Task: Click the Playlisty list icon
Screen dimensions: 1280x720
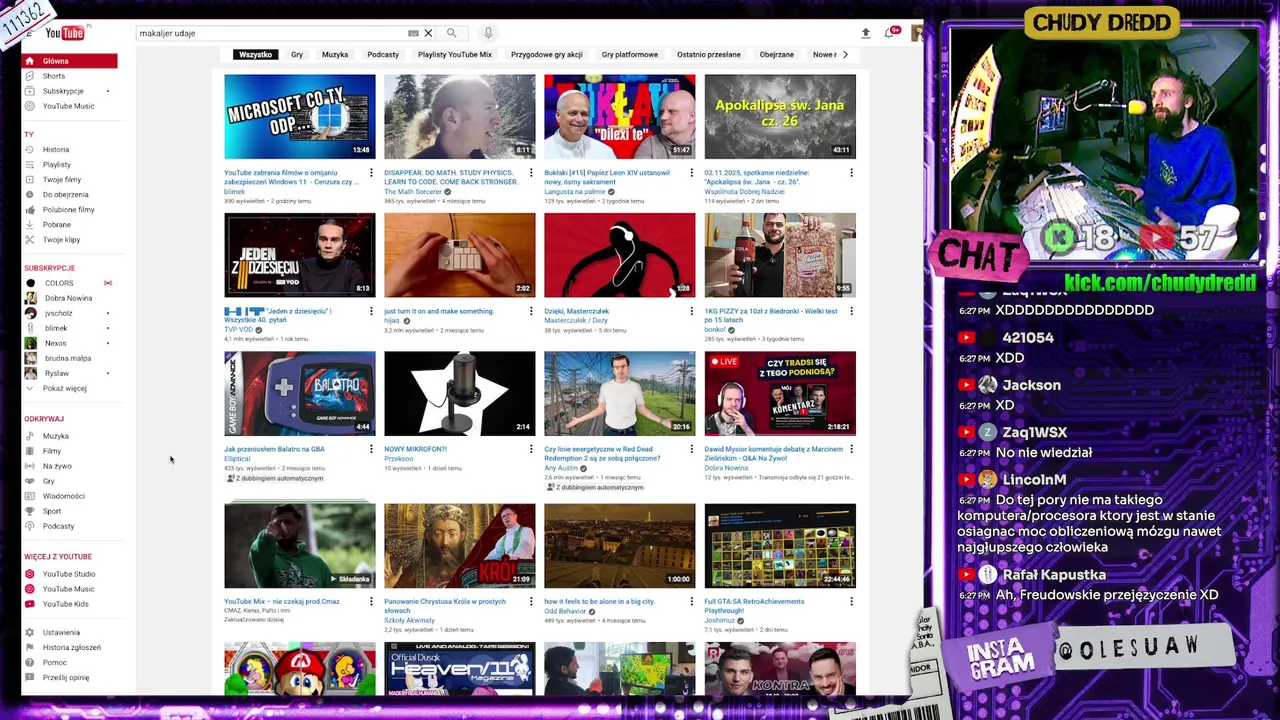Action: click(x=30, y=164)
